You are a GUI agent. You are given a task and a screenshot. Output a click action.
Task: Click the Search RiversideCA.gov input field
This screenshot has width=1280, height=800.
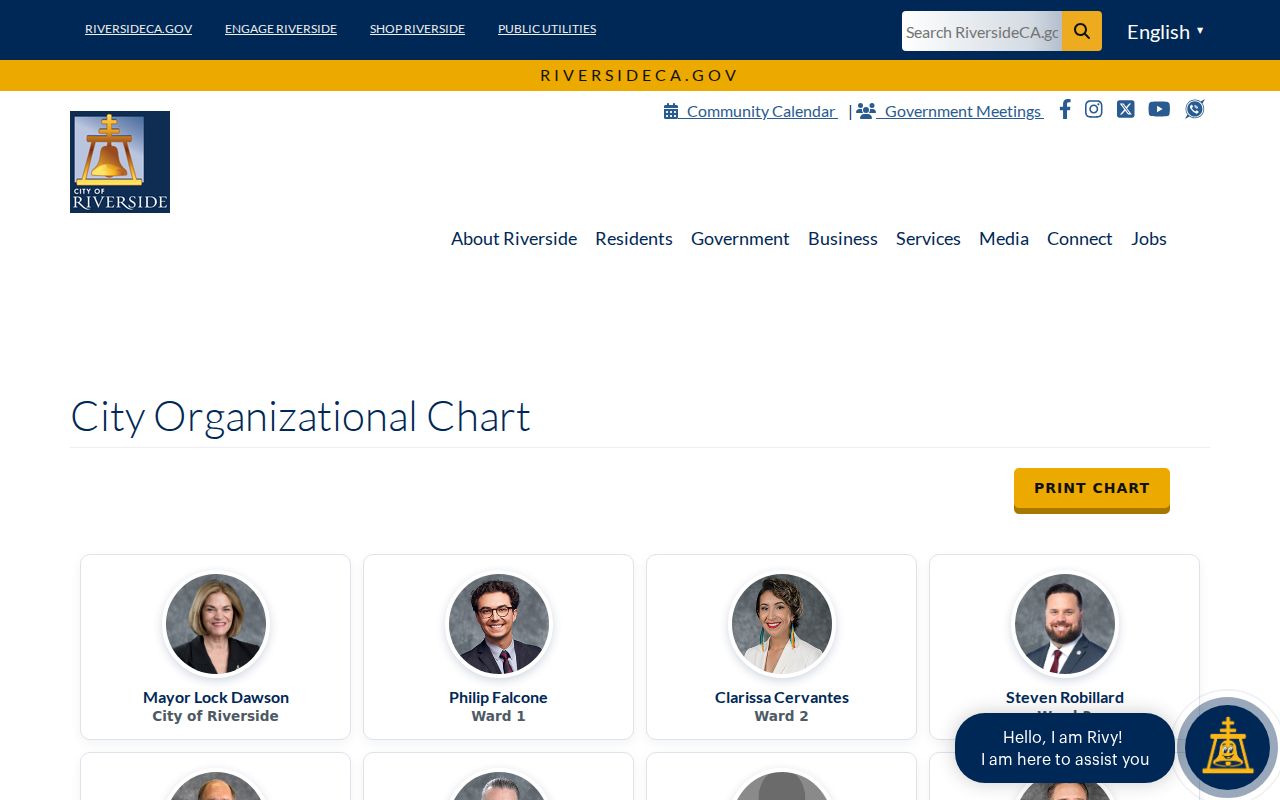click(x=982, y=31)
